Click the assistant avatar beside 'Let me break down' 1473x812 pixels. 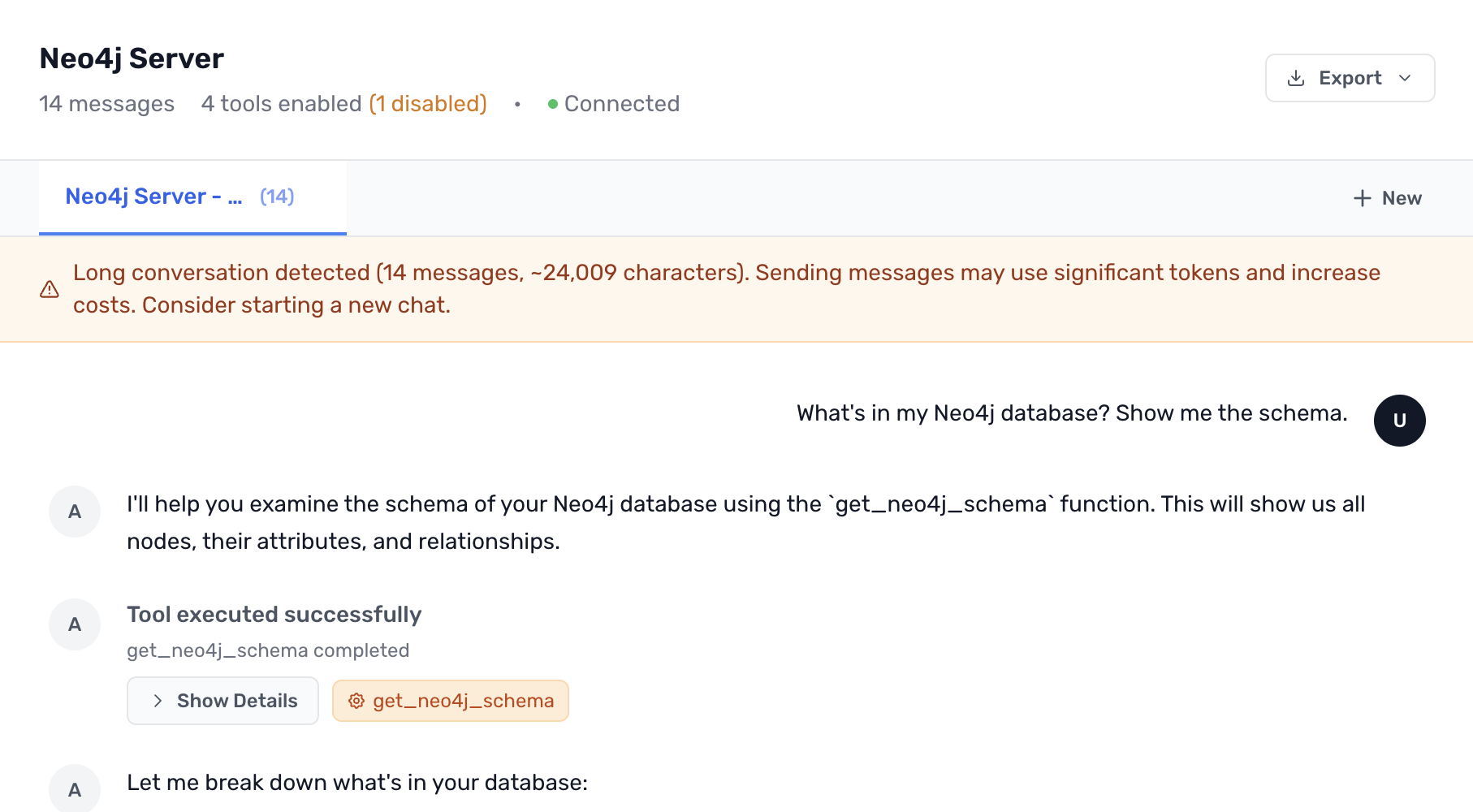pyautogui.click(x=75, y=789)
